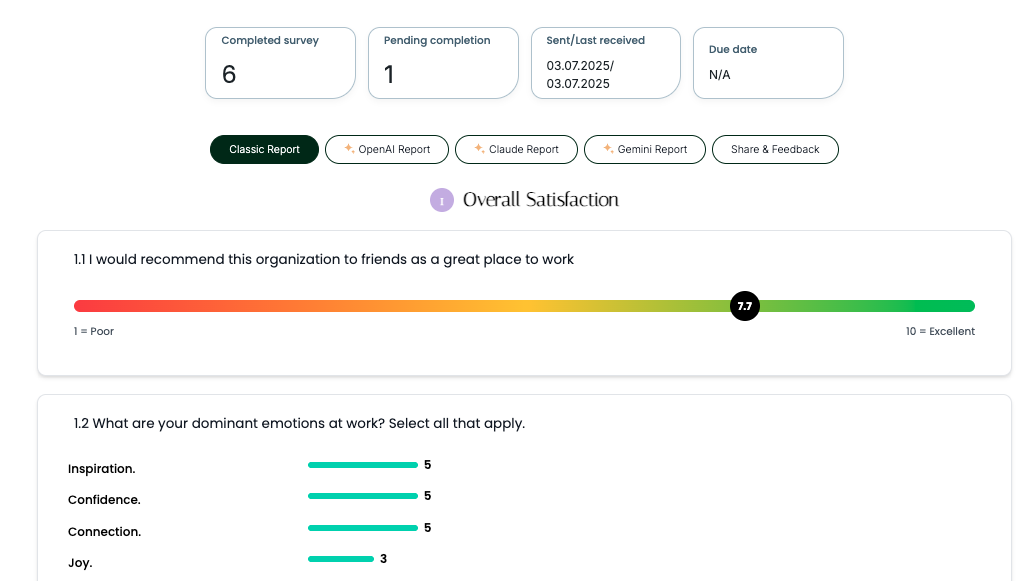Screen dimensions: 1036x581
Task: Click the sparkle icon on Claude Report
Action: 479,149
